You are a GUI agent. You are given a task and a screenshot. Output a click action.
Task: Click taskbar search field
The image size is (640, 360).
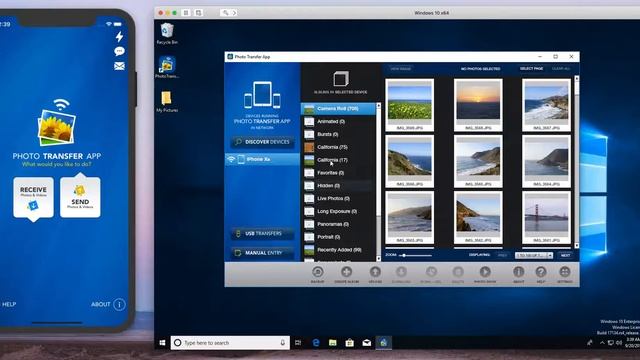(x=230, y=343)
